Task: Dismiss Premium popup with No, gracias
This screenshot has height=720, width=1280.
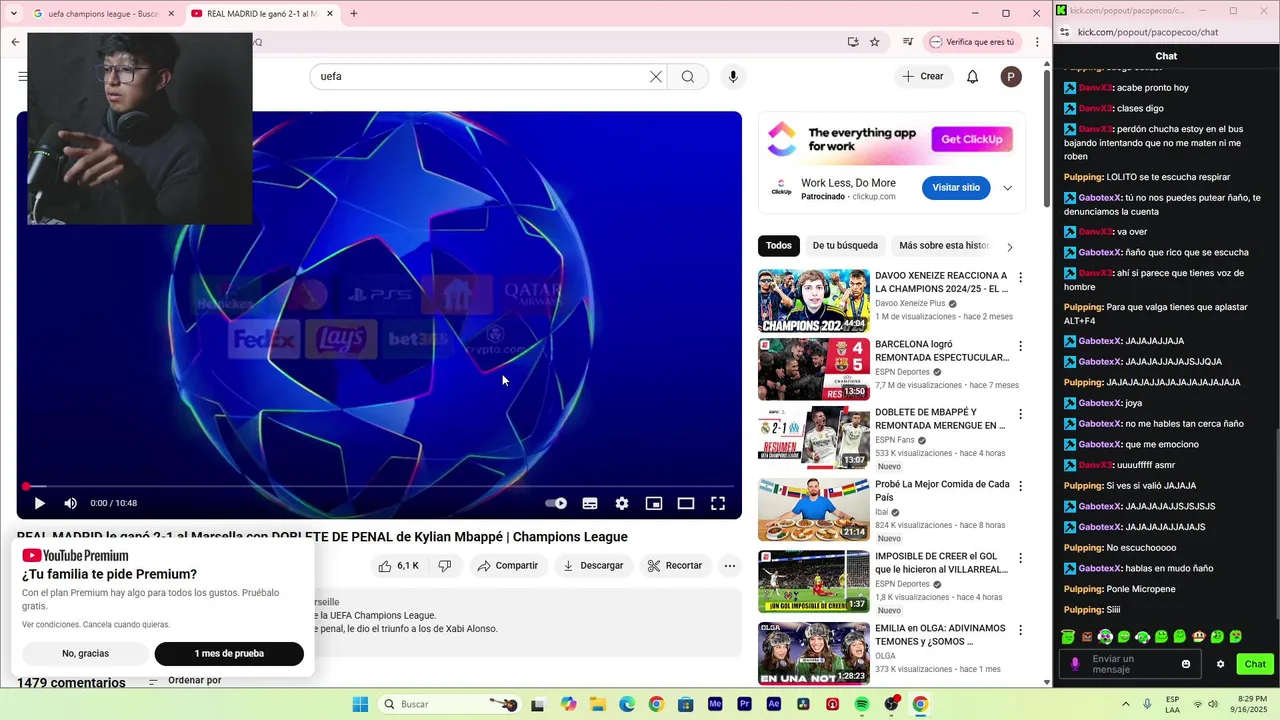Action: (85, 654)
